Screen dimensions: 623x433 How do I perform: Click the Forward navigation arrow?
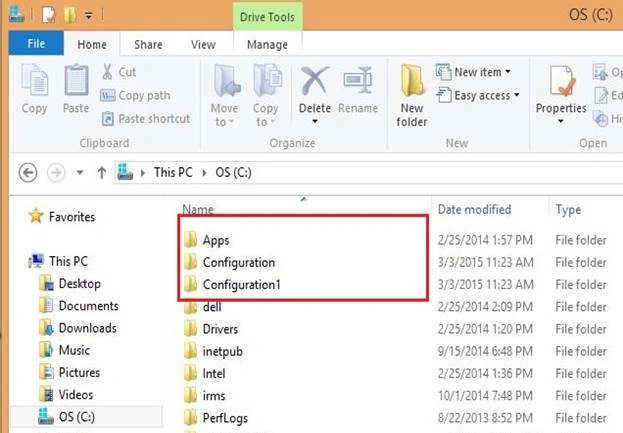(x=56, y=172)
